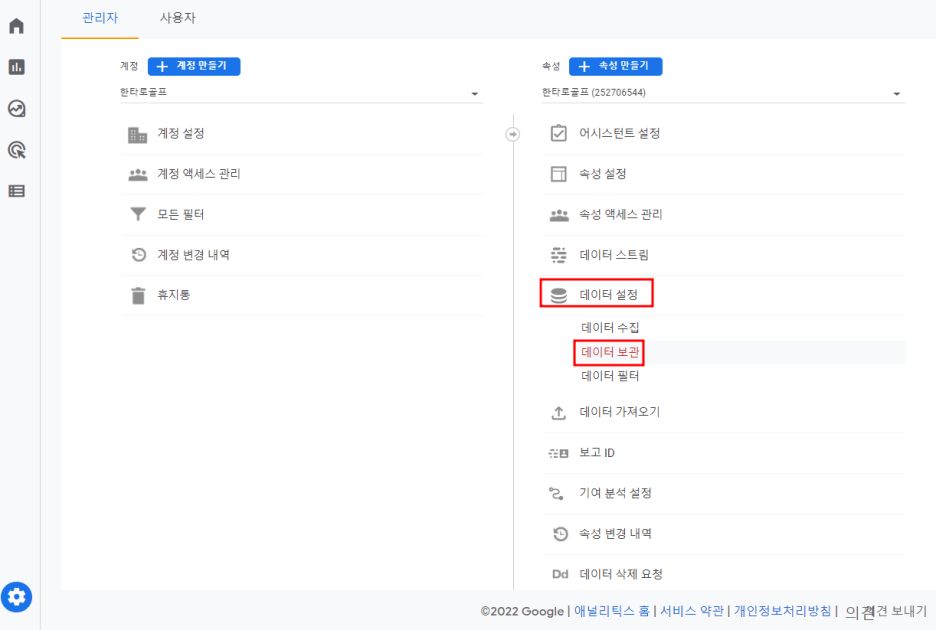Expand the 한타로골프 (252706544) property dropdown

(x=723, y=93)
